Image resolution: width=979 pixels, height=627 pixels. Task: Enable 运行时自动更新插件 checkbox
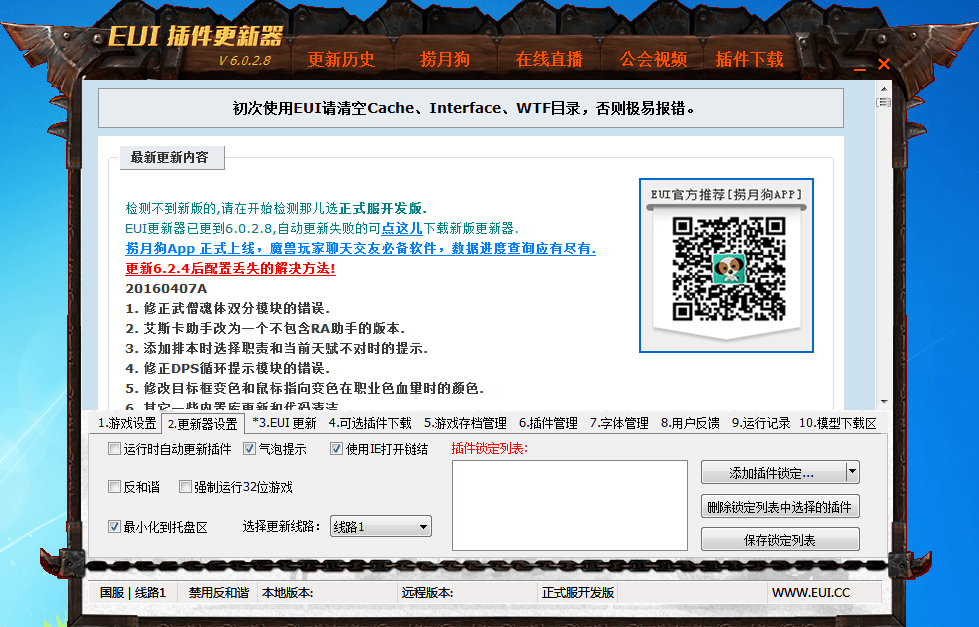pyautogui.click(x=115, y=449)
